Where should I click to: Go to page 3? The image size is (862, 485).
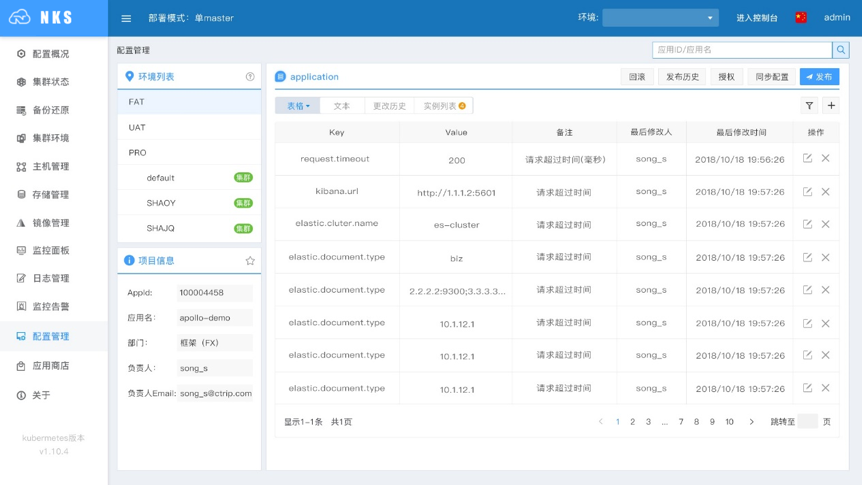point(648,422)
